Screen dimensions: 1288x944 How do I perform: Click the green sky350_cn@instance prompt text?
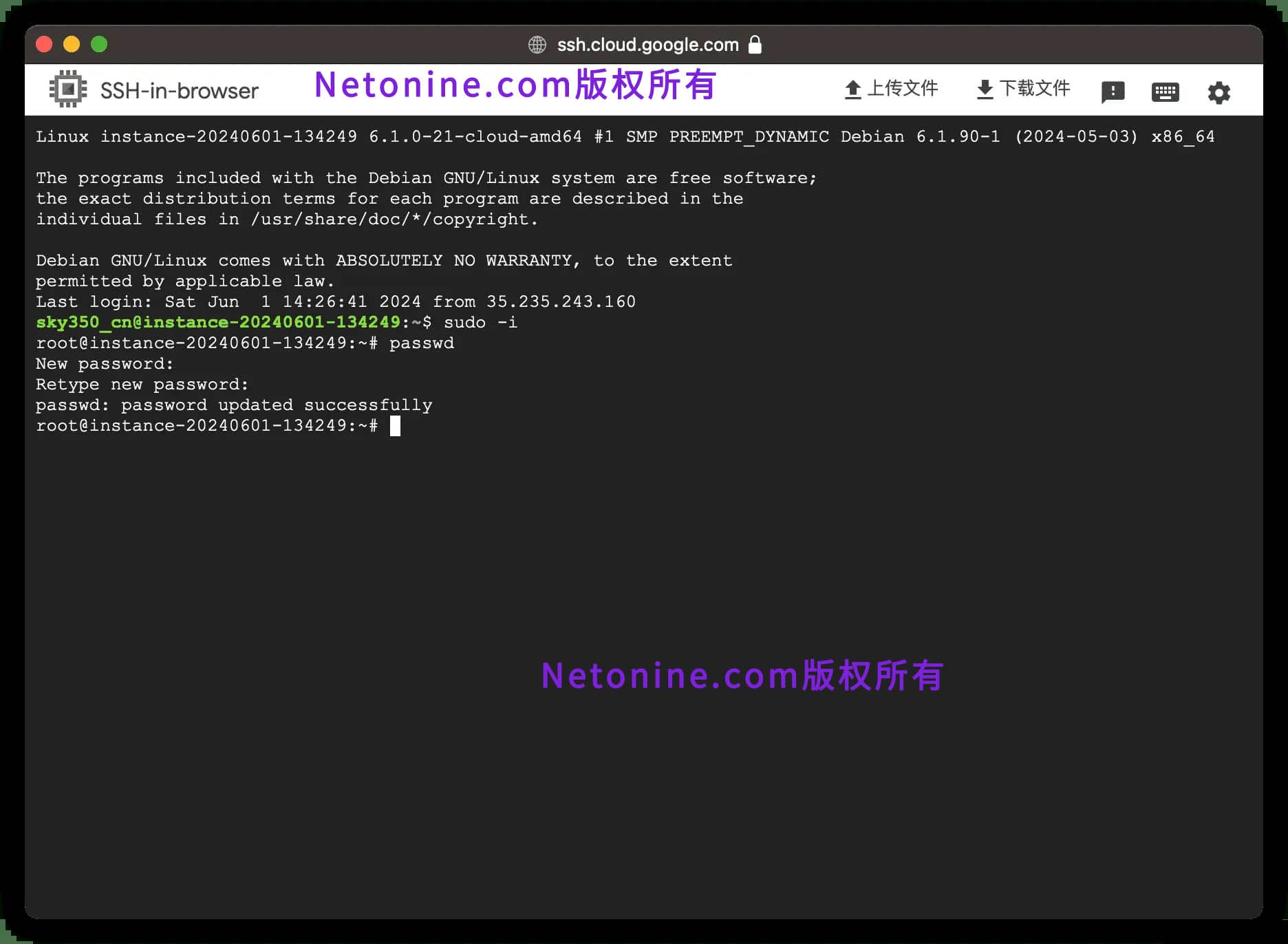pos(218,322)
